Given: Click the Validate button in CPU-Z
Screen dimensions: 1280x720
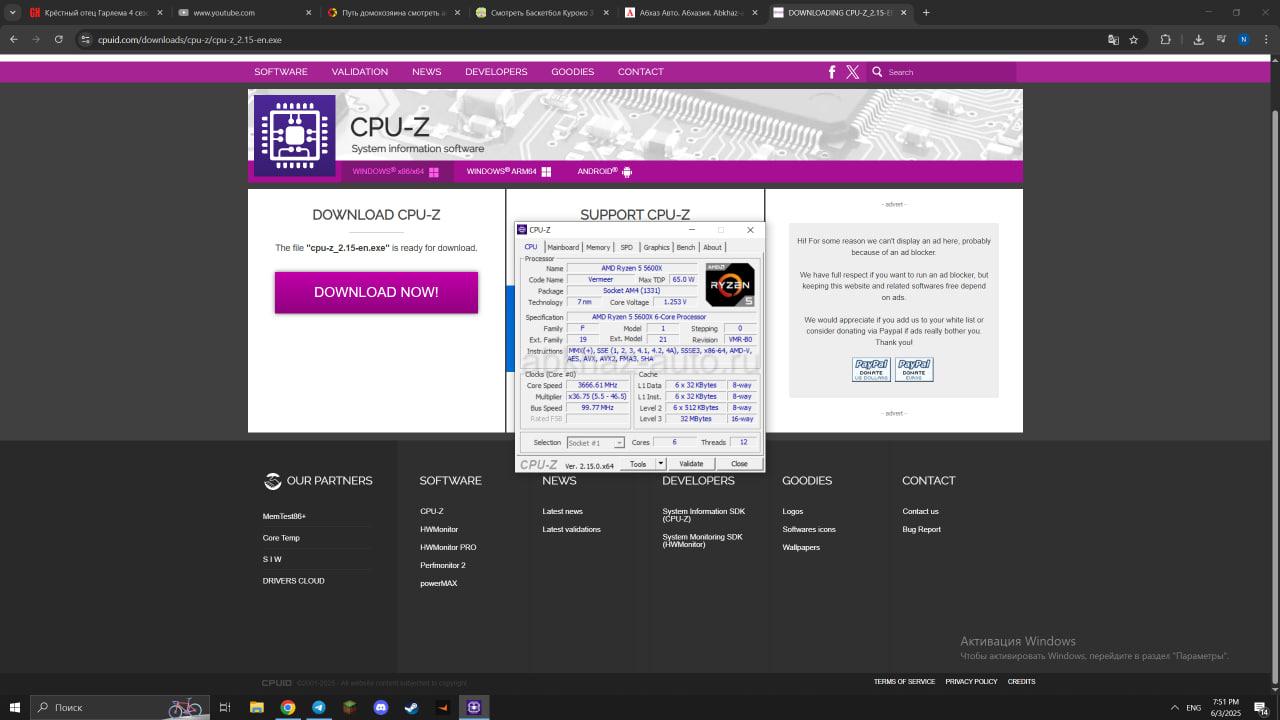Looking at the screenshot, I should pos(691,464).
